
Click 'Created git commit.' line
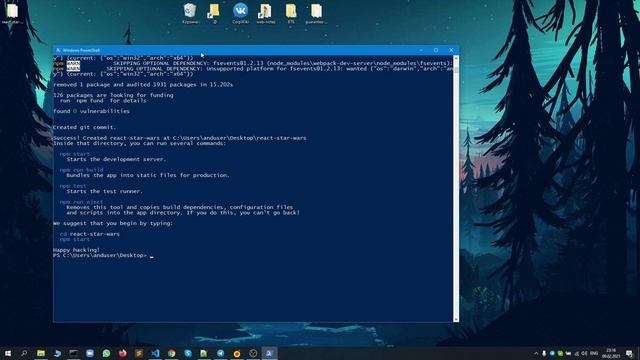(84, 127)
